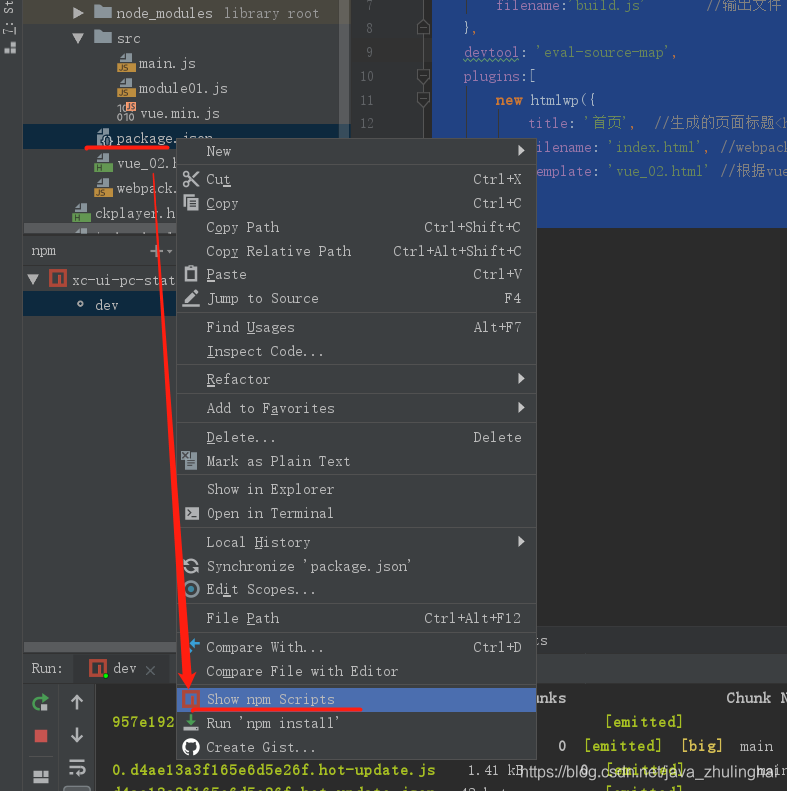Click the up arrow in the Run panel
This screenshot has width=787, height=791.
click(x=77, y=702)
